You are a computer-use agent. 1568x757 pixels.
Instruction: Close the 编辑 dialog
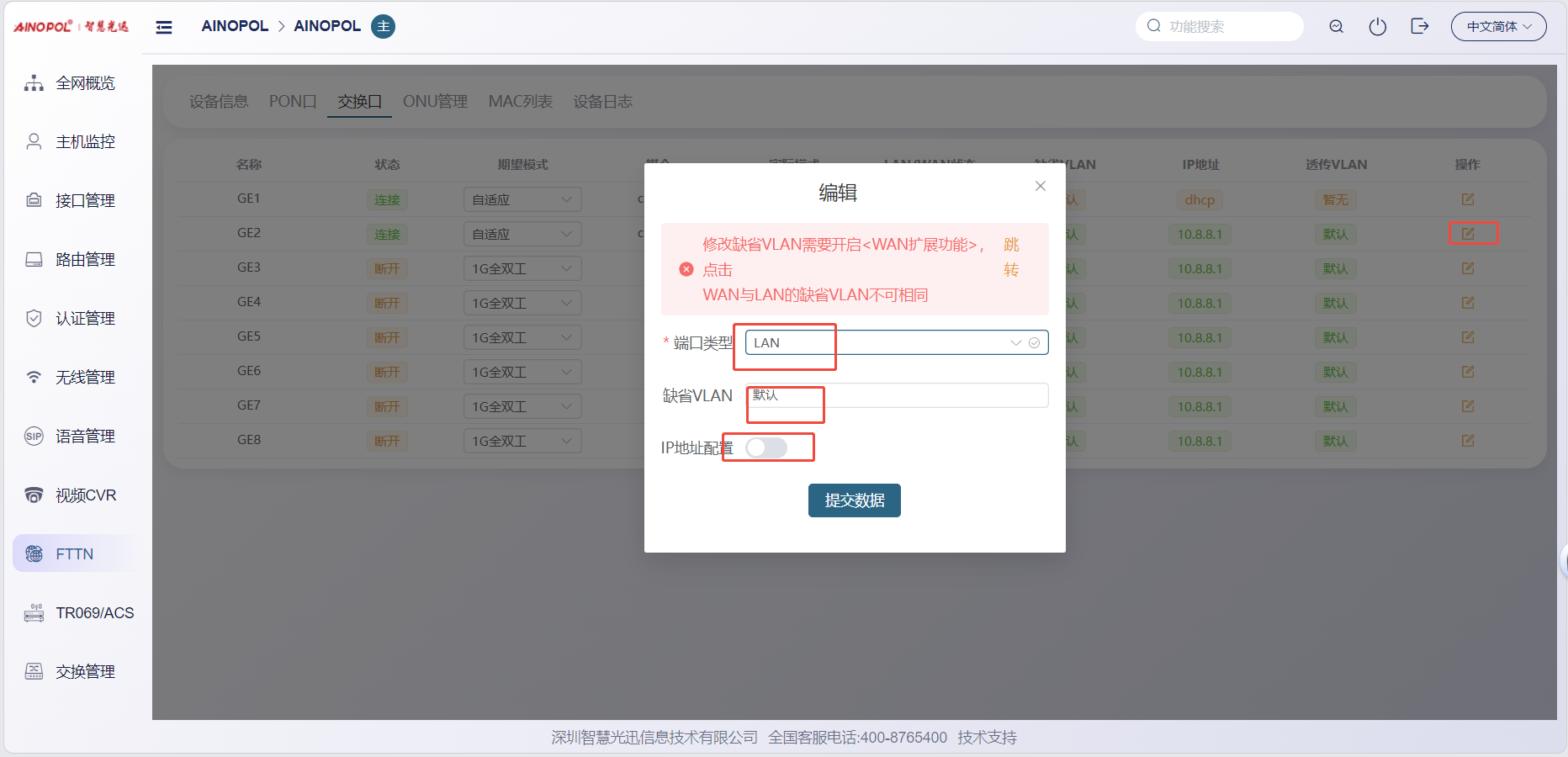coord(1041,186)
